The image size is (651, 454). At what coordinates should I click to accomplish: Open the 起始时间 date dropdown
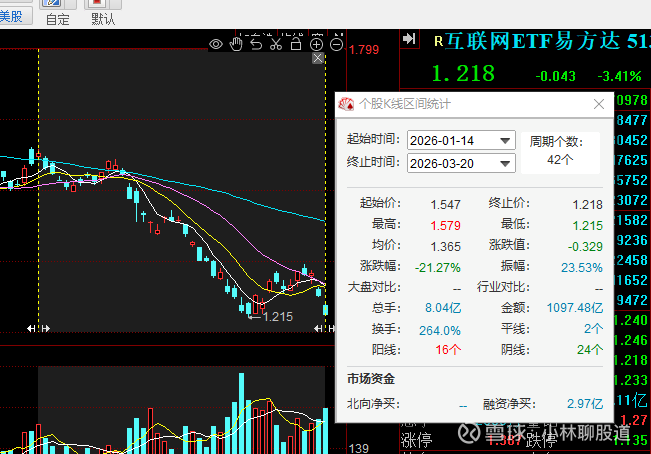click(505, 141)
